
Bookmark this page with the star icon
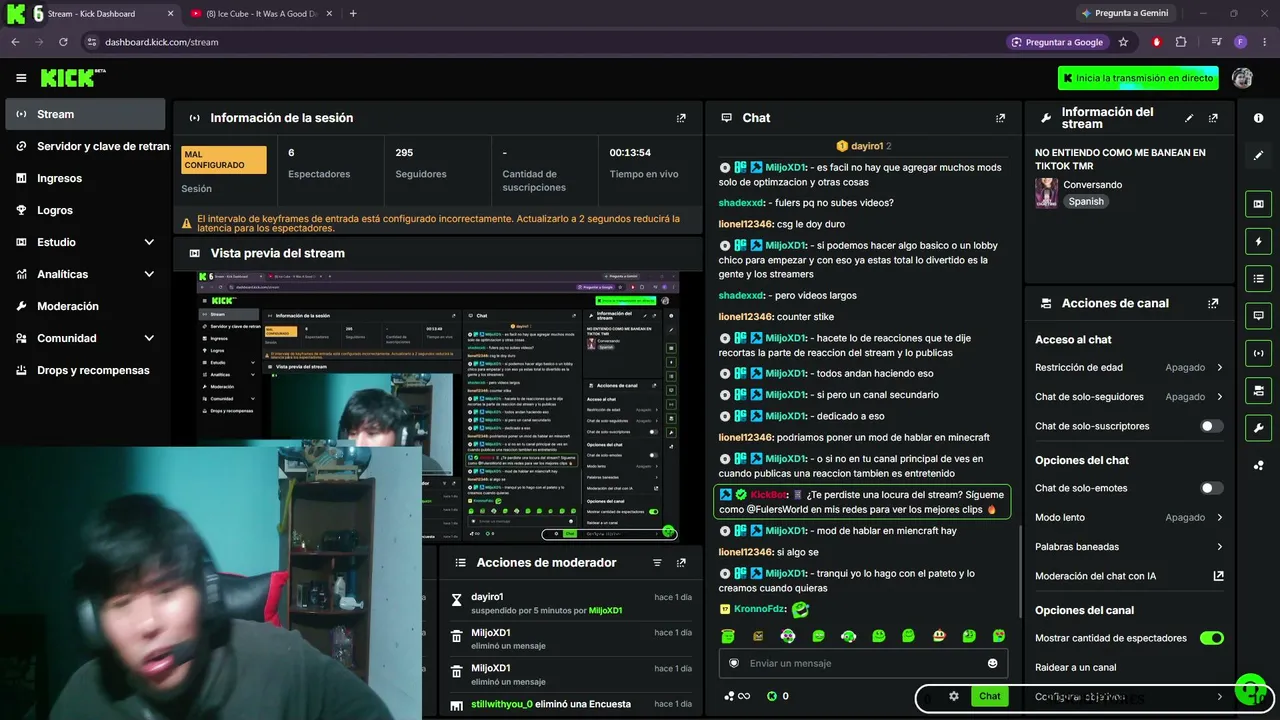tap(1123, 42)
